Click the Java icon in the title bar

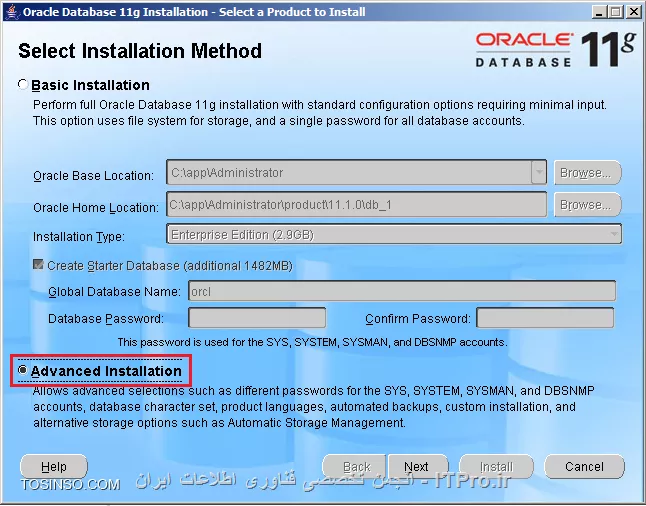click(x=12, y=12)
